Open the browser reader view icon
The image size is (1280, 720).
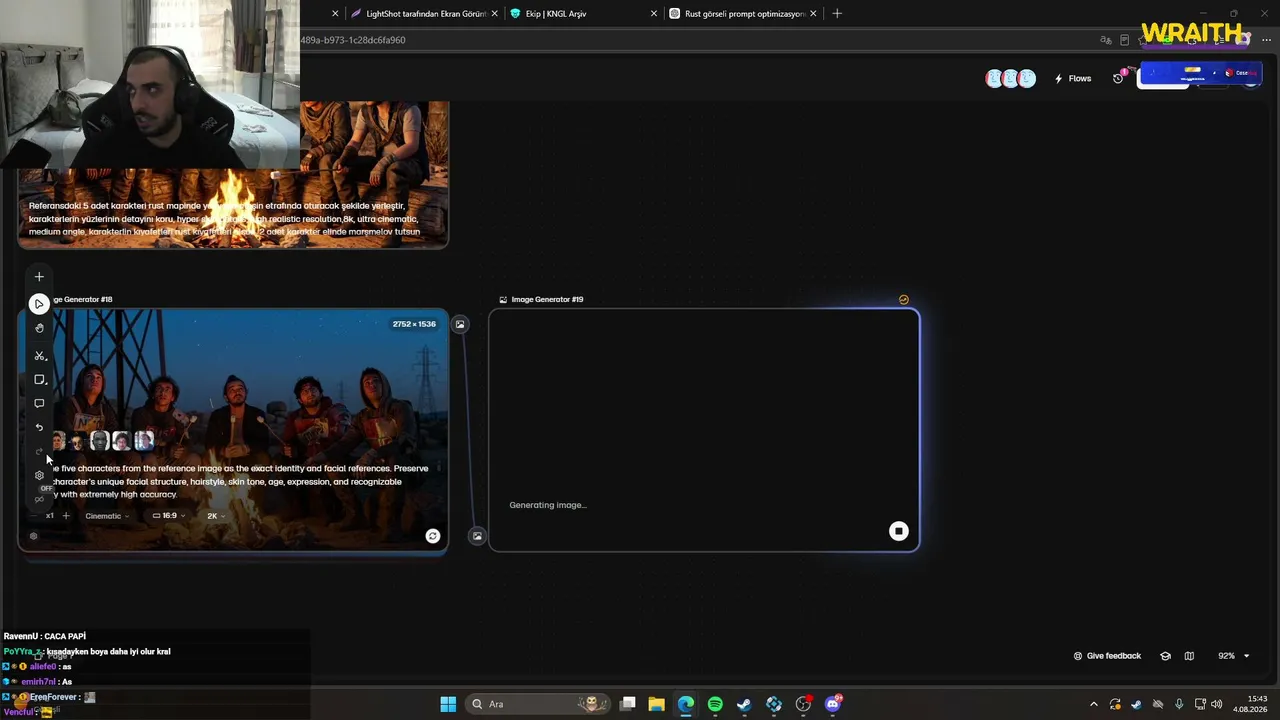click(x=1125, y=40)
